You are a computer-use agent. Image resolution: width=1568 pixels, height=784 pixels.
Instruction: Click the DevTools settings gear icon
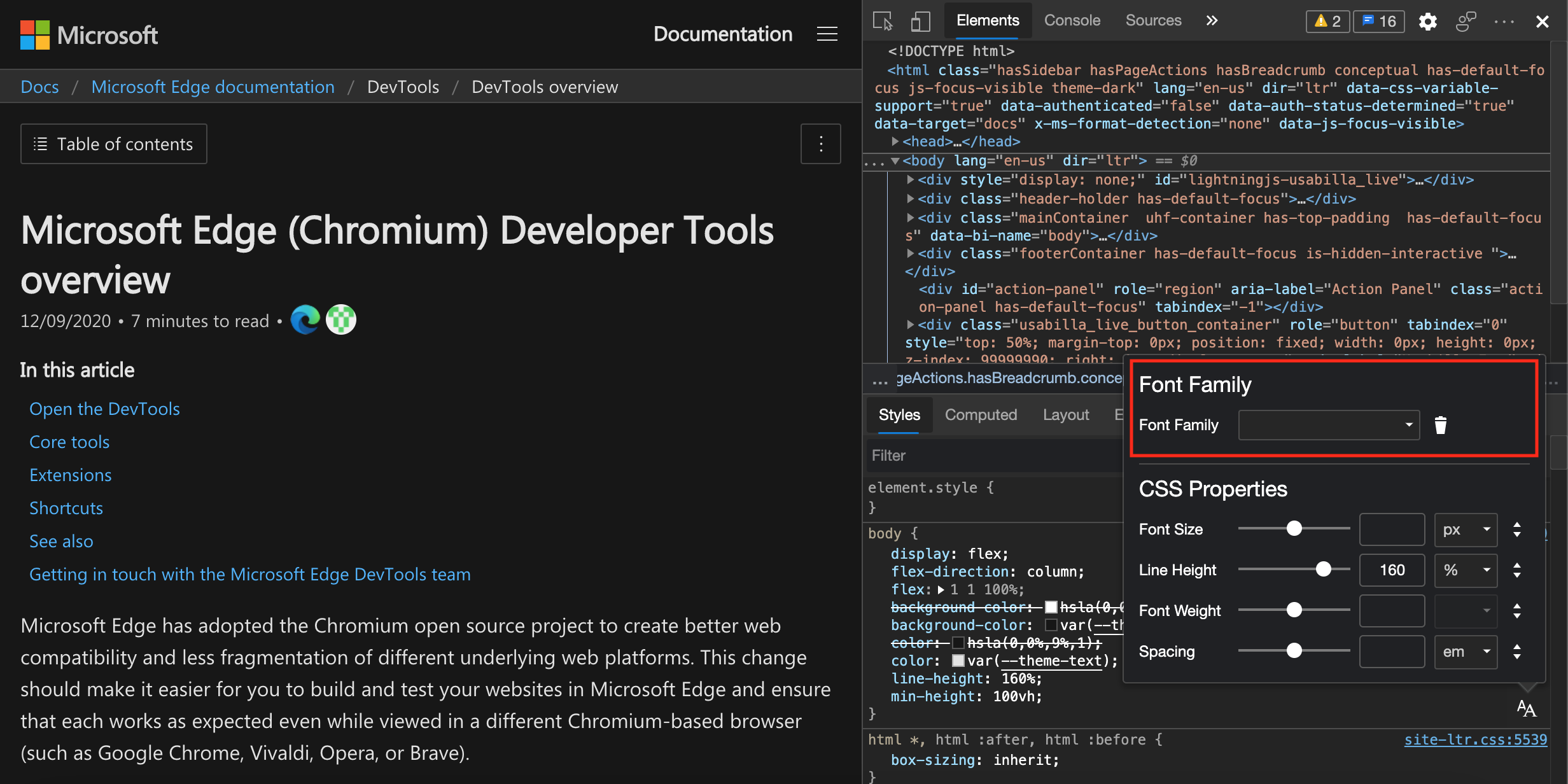tap(1425, 19)
